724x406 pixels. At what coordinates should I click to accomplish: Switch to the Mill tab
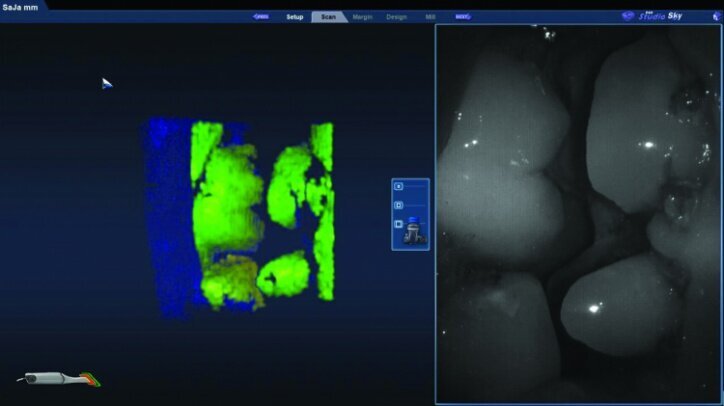click(x=428, y=17)
